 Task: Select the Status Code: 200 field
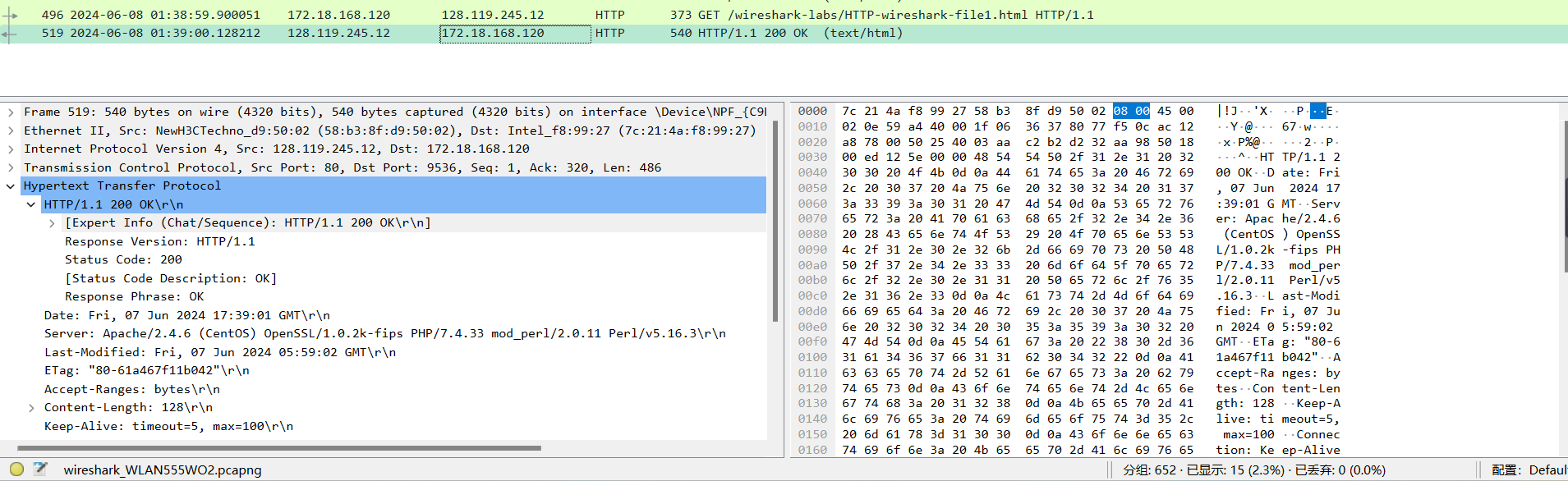click(123, 259)
